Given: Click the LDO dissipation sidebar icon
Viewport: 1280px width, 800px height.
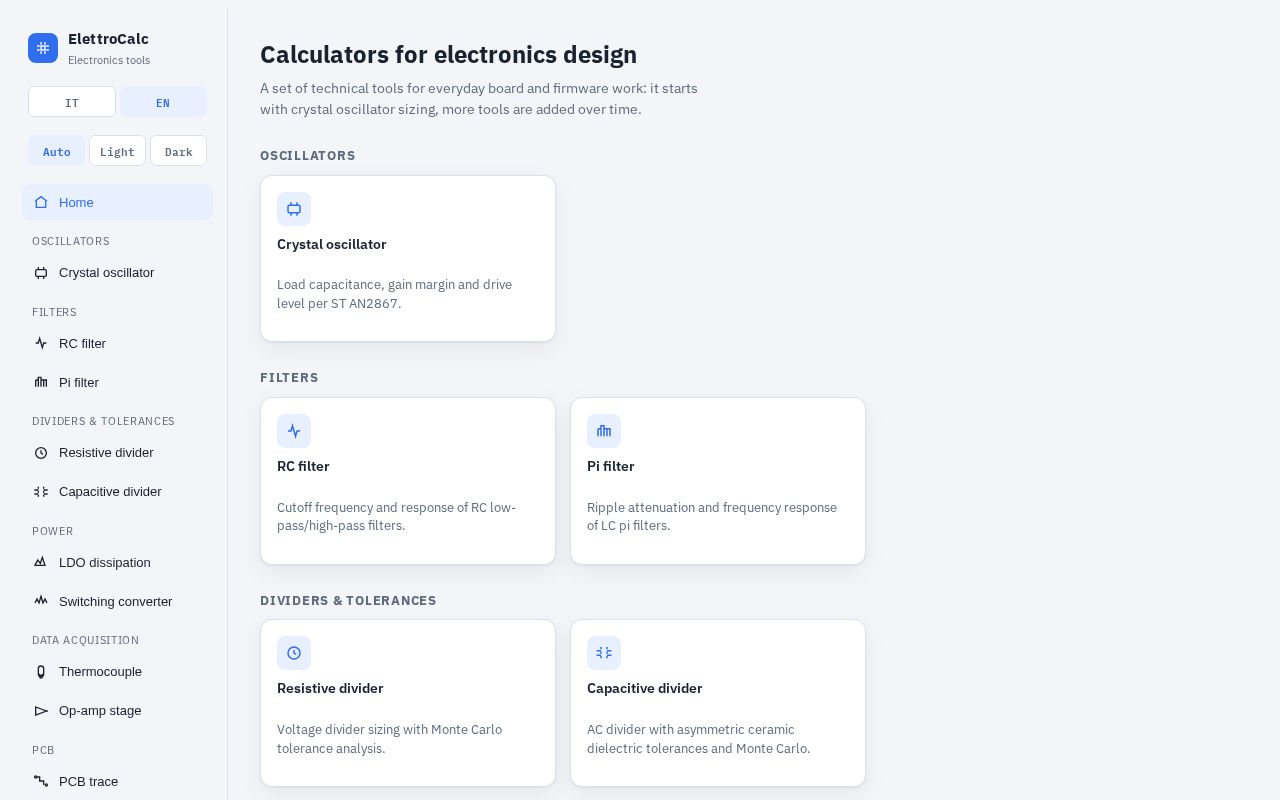Looking at the screenshot, I should (x=41, y=562).
